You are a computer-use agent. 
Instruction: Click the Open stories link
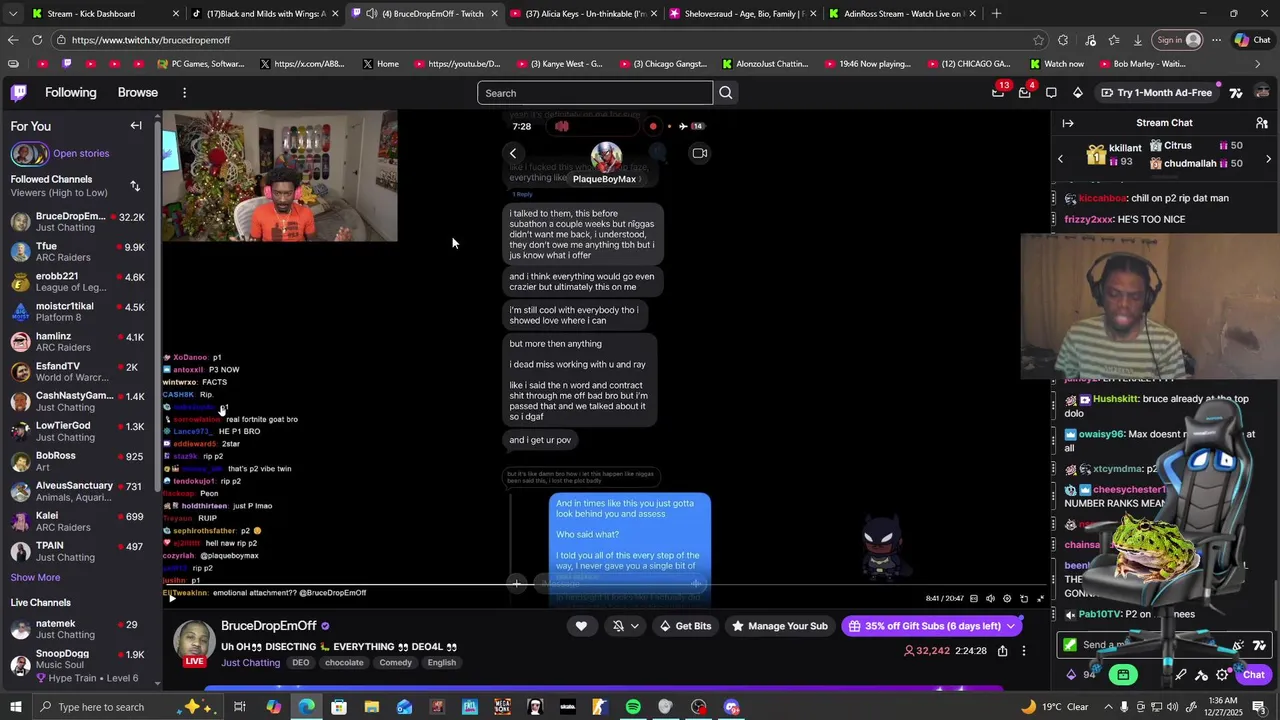click(x=81, y=153)
